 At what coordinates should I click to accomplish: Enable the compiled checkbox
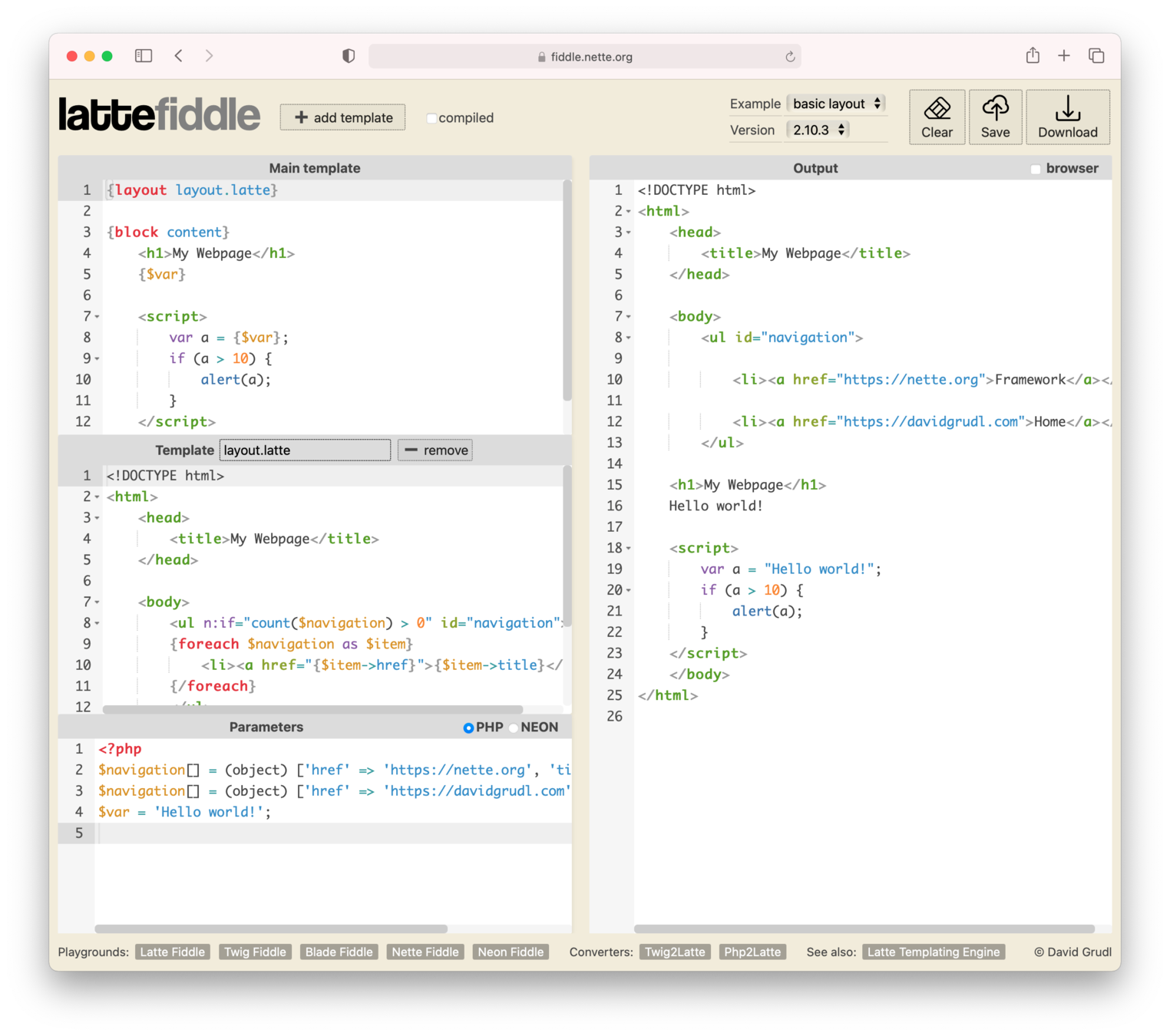[x=431, y=118]
